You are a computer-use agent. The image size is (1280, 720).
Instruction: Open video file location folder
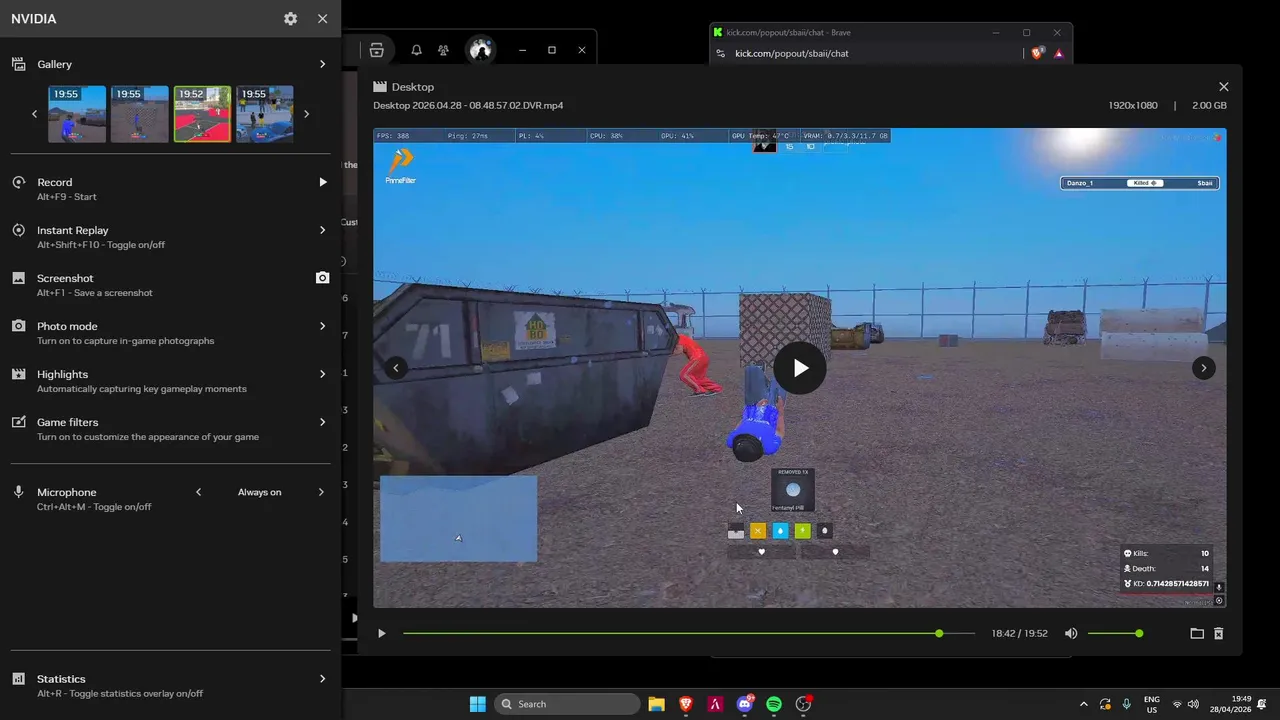point(1196,633)
